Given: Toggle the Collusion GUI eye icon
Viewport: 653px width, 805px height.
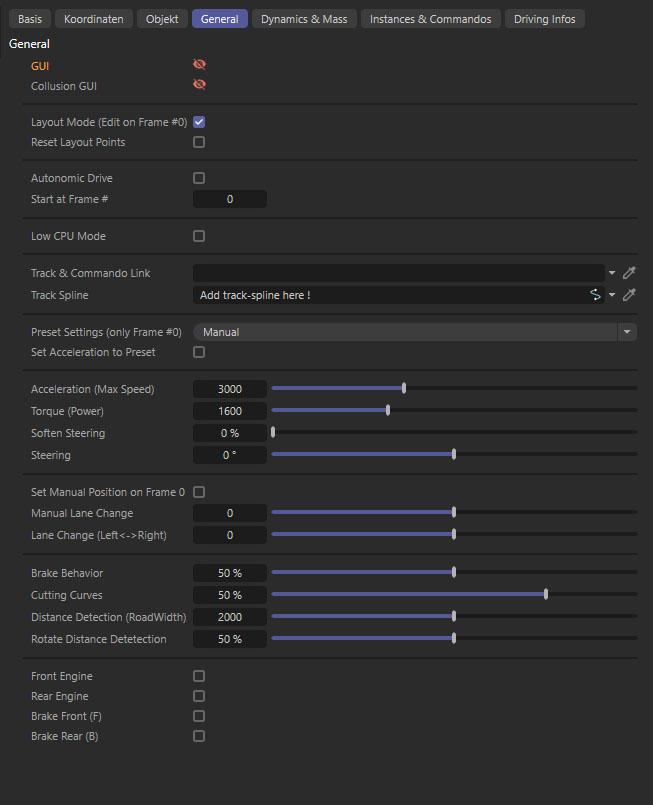Looking at the screenshot, I should 199,86.
